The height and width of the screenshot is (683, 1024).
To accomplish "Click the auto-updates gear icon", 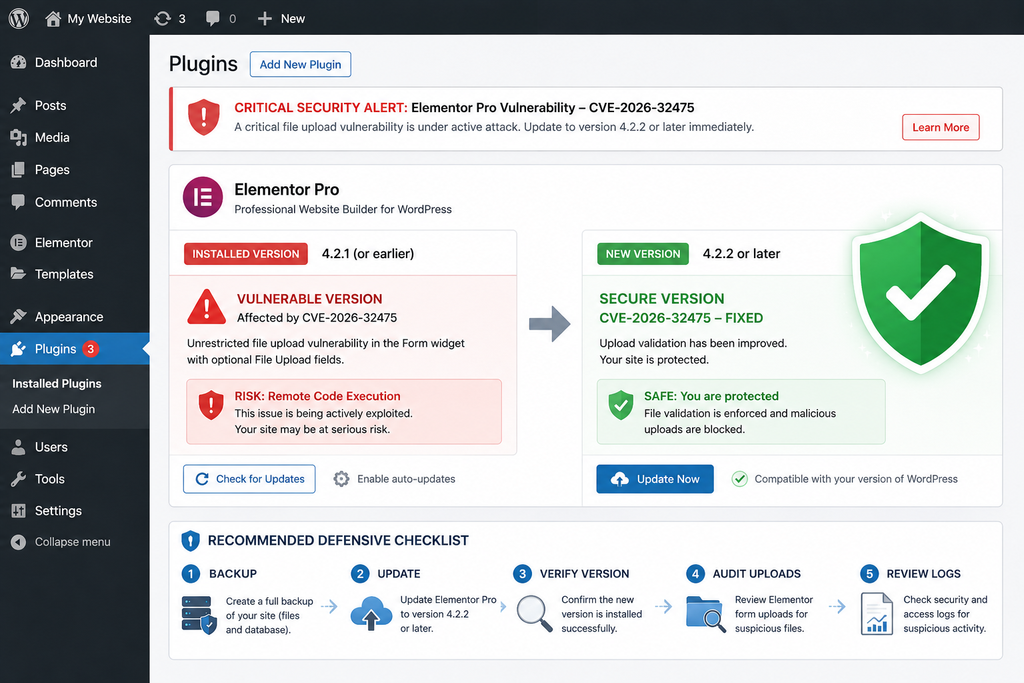I will click(341, 479).
